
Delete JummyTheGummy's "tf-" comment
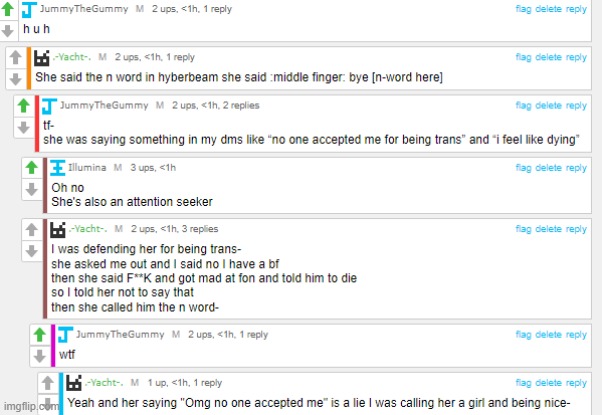(548, 105)
